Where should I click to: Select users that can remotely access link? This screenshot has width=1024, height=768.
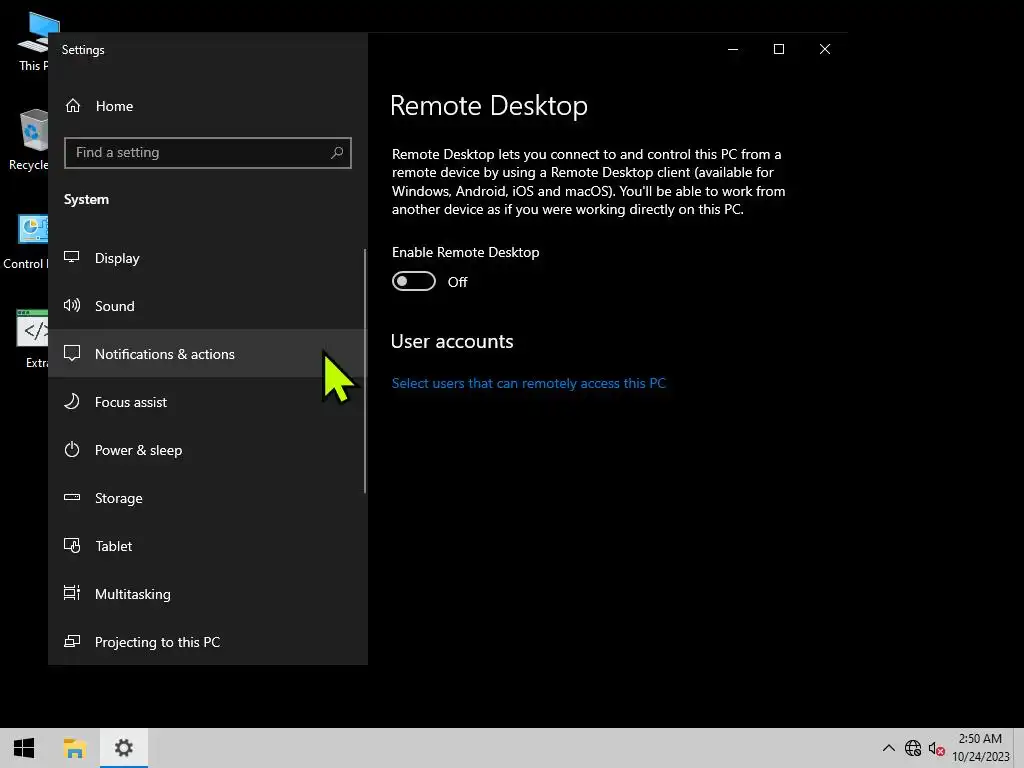[x=528, y=383]
